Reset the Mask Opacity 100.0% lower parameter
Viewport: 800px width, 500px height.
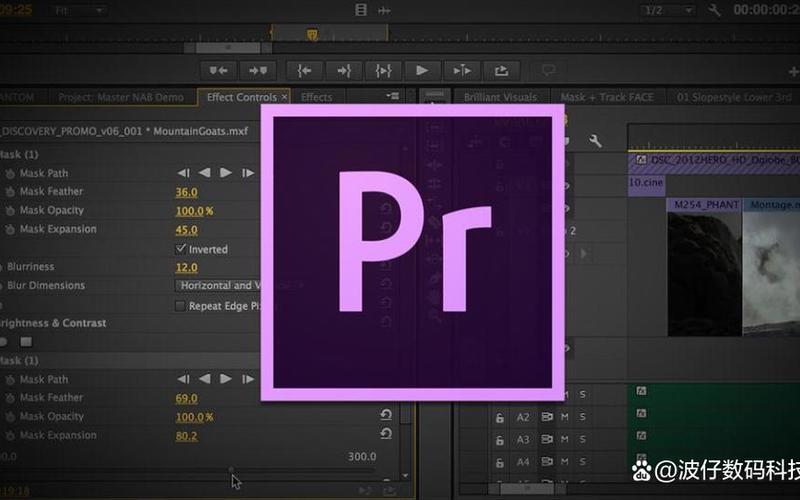click(x=386, y=415)
